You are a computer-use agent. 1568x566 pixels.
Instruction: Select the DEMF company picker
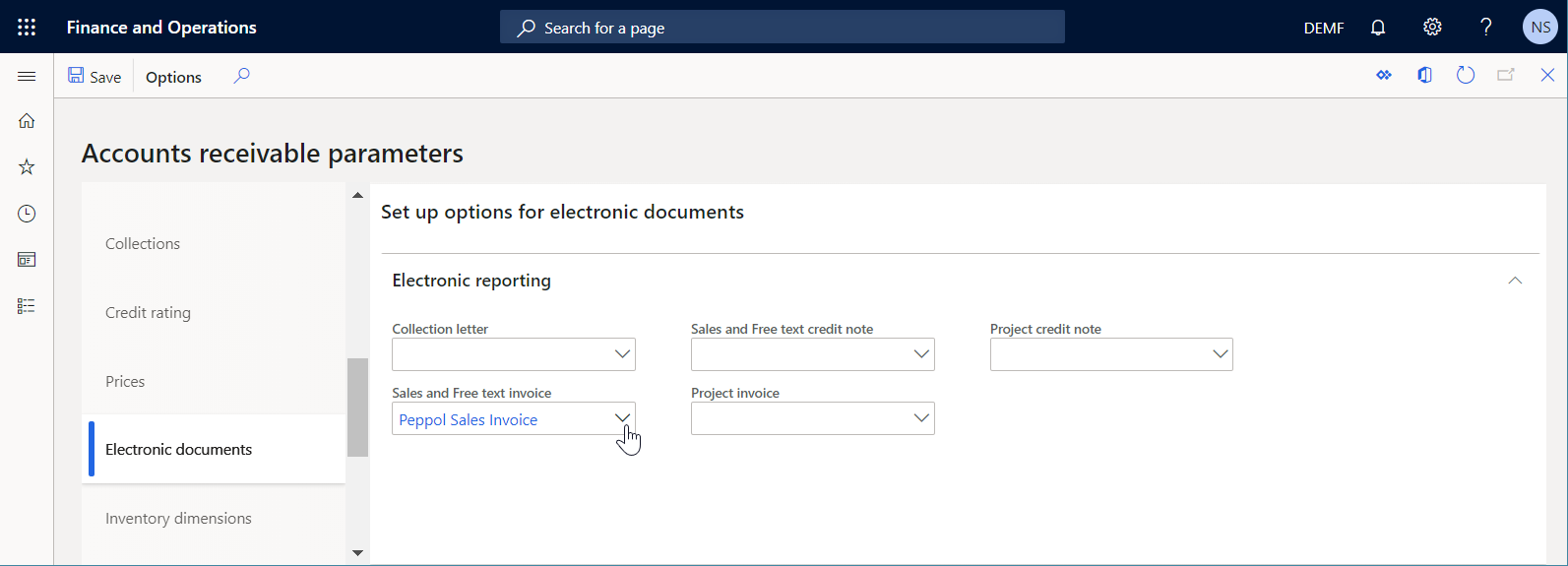1324,28
